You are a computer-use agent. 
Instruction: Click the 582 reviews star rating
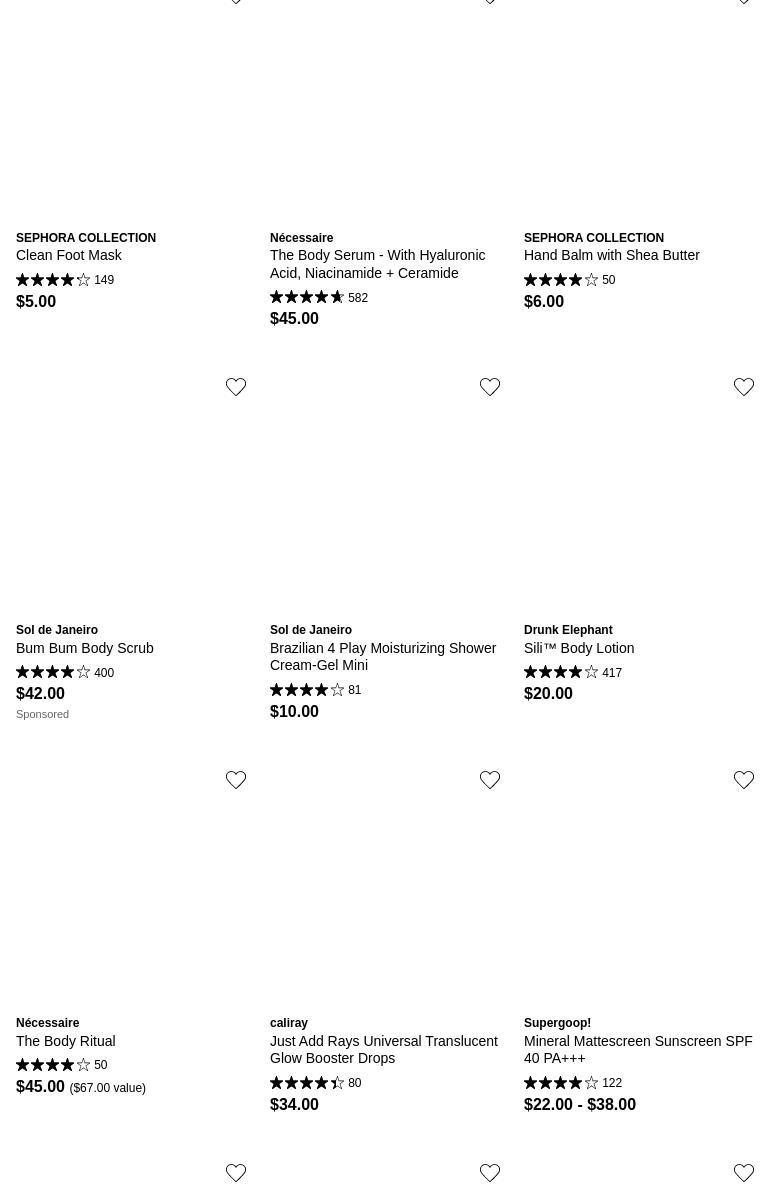(x=318, y=298)
